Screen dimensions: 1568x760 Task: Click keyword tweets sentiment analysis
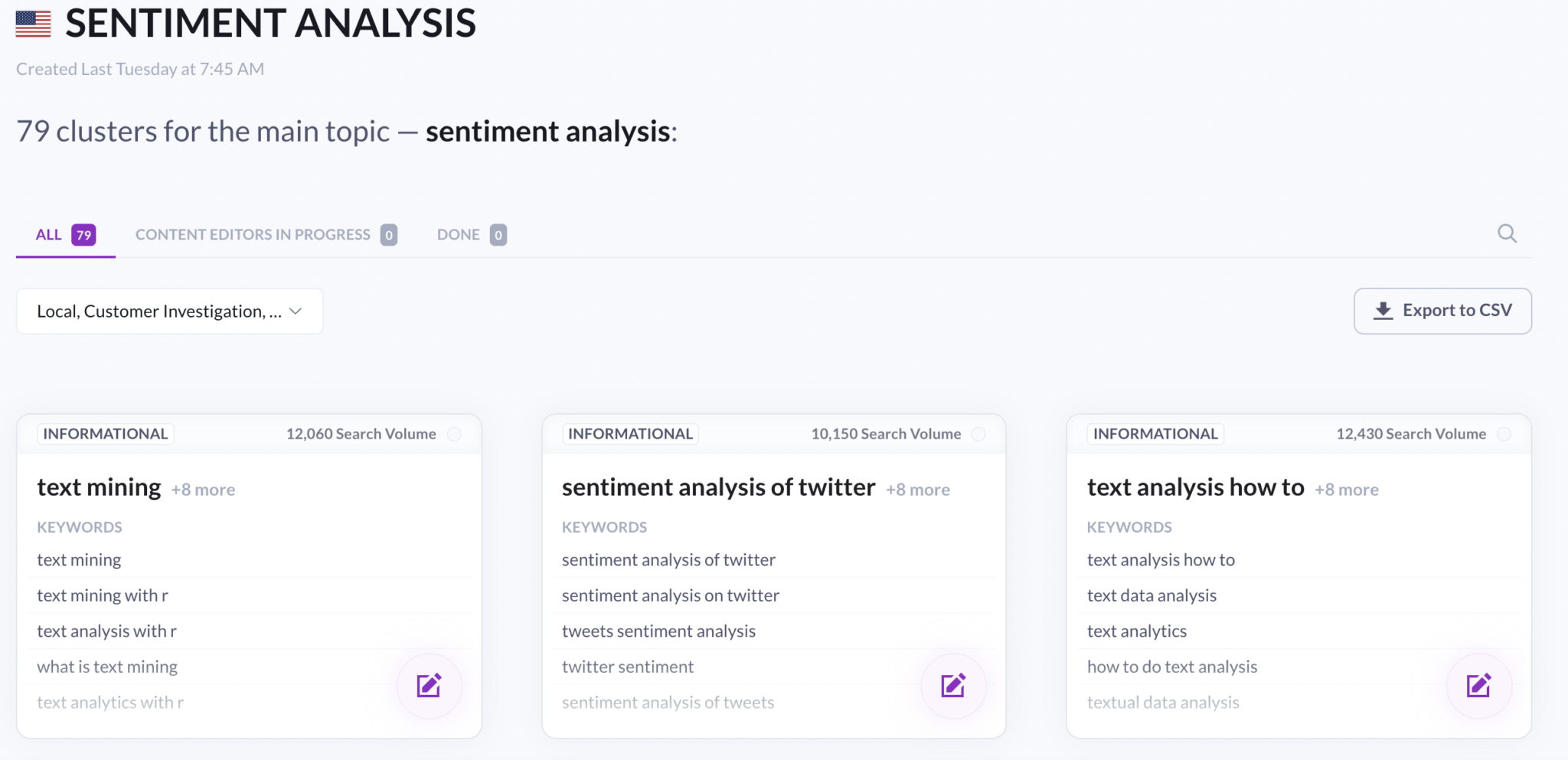pos(658,631)
